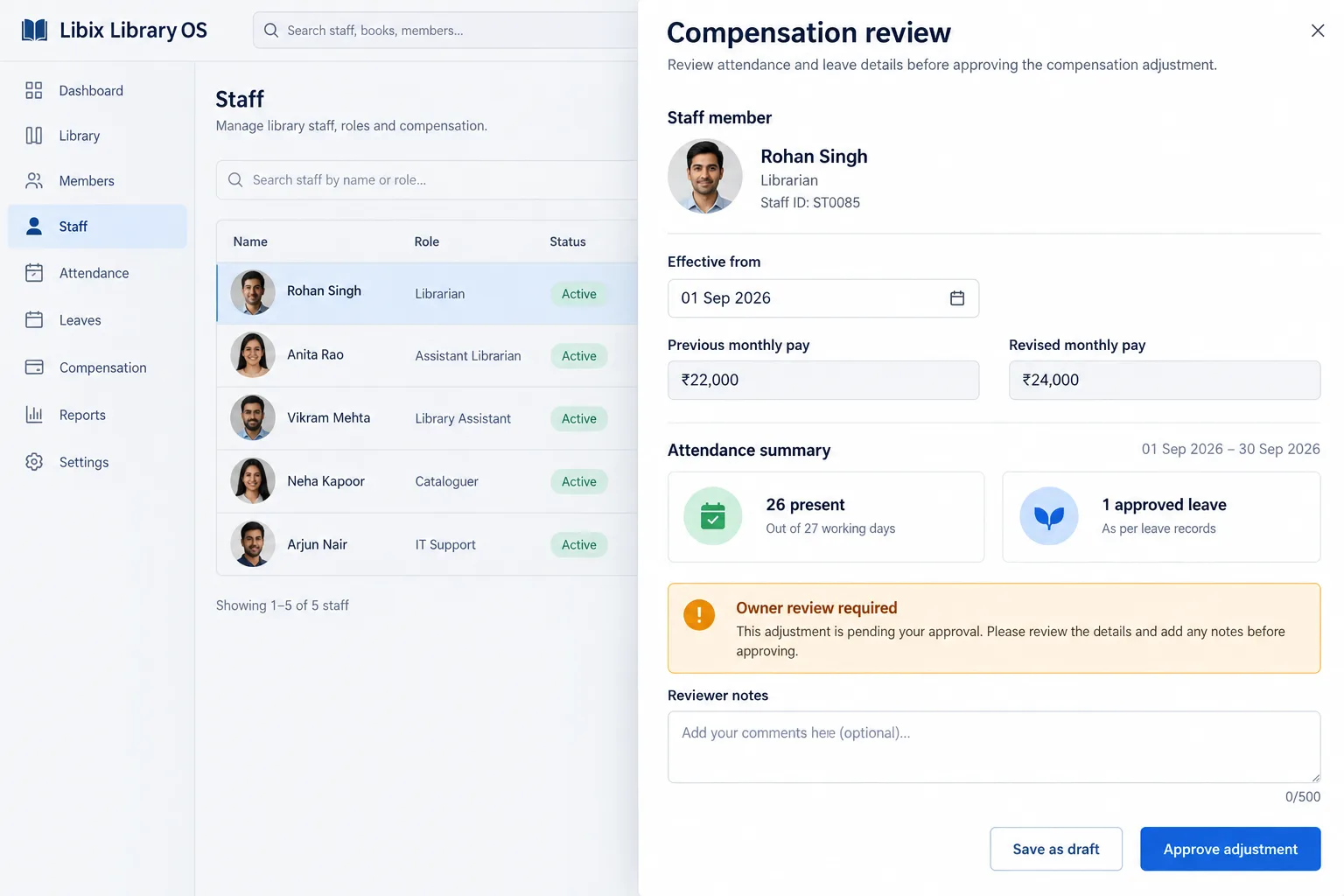Click the Role column header

427,241
